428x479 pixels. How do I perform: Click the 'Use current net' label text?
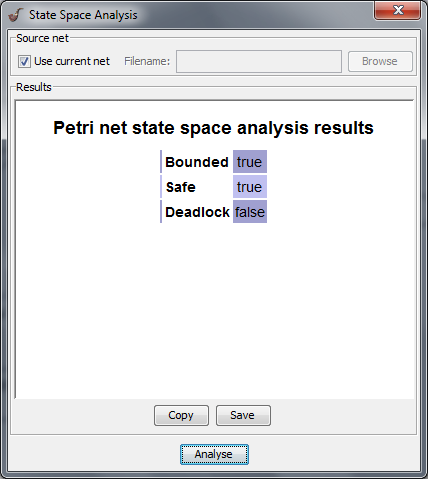point(72,61)
